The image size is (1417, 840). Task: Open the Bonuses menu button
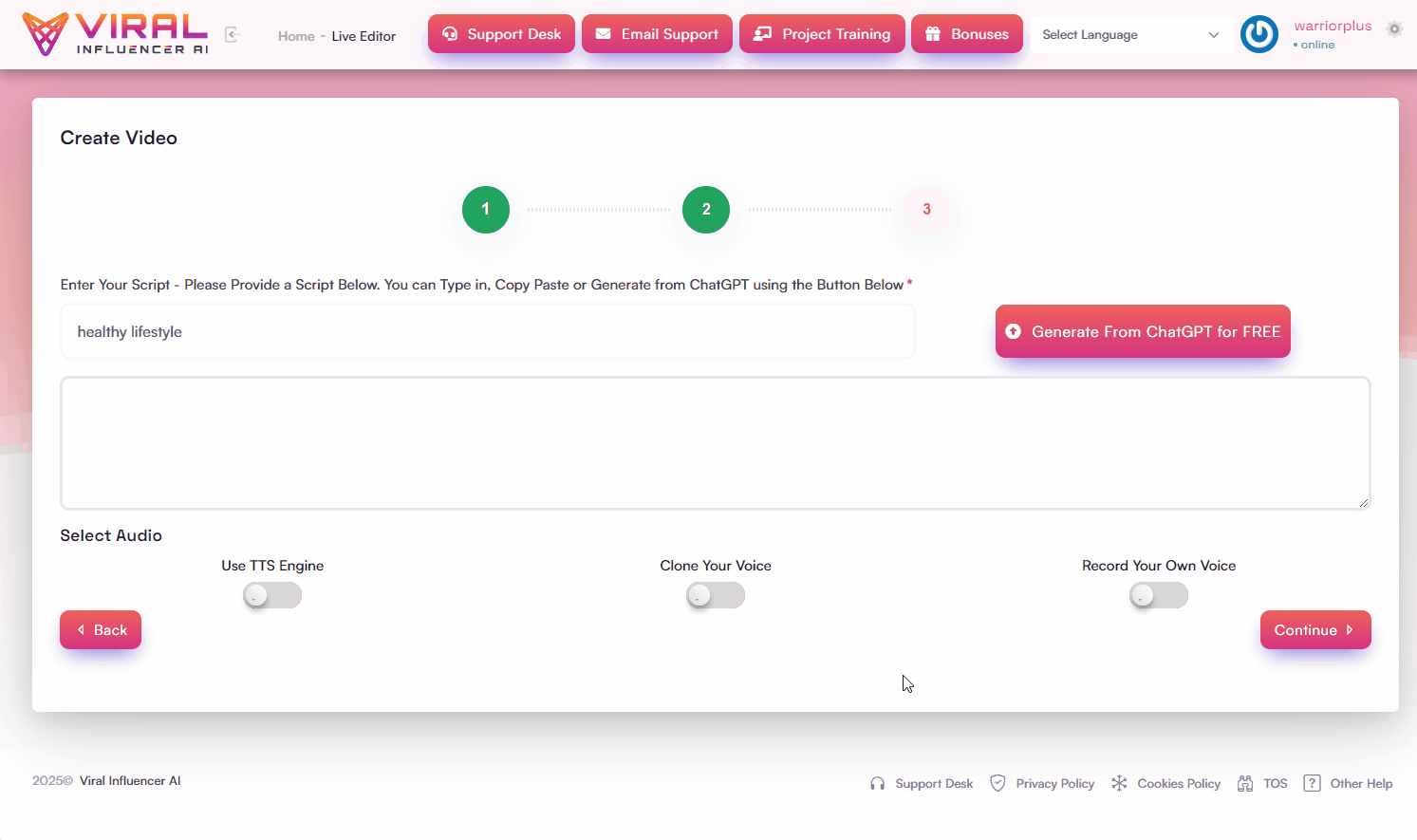(967, 34)
